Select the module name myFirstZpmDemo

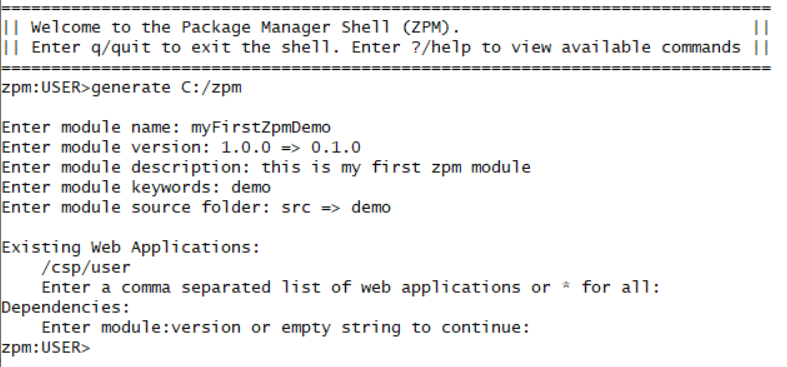click(x=260, y=128)
